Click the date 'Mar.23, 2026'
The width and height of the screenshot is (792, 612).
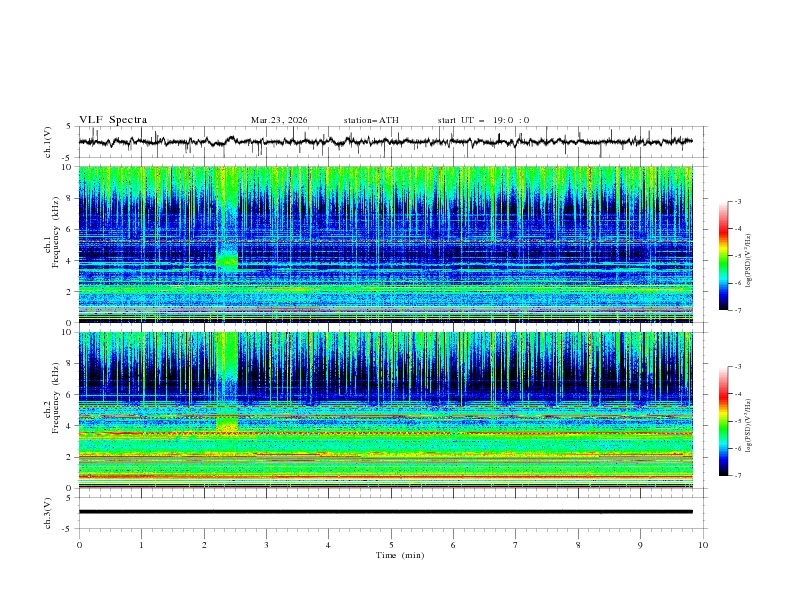(x=279, y=120)
